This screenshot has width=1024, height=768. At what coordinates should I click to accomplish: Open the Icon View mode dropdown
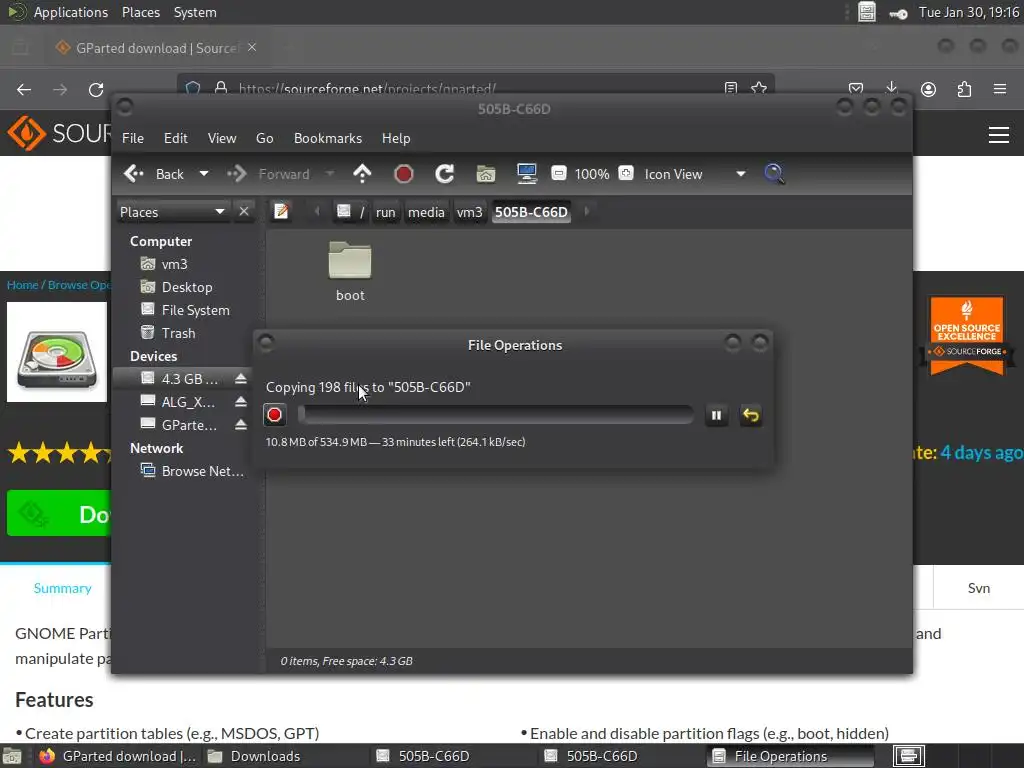pyautogui.click(x=695, y=174)
